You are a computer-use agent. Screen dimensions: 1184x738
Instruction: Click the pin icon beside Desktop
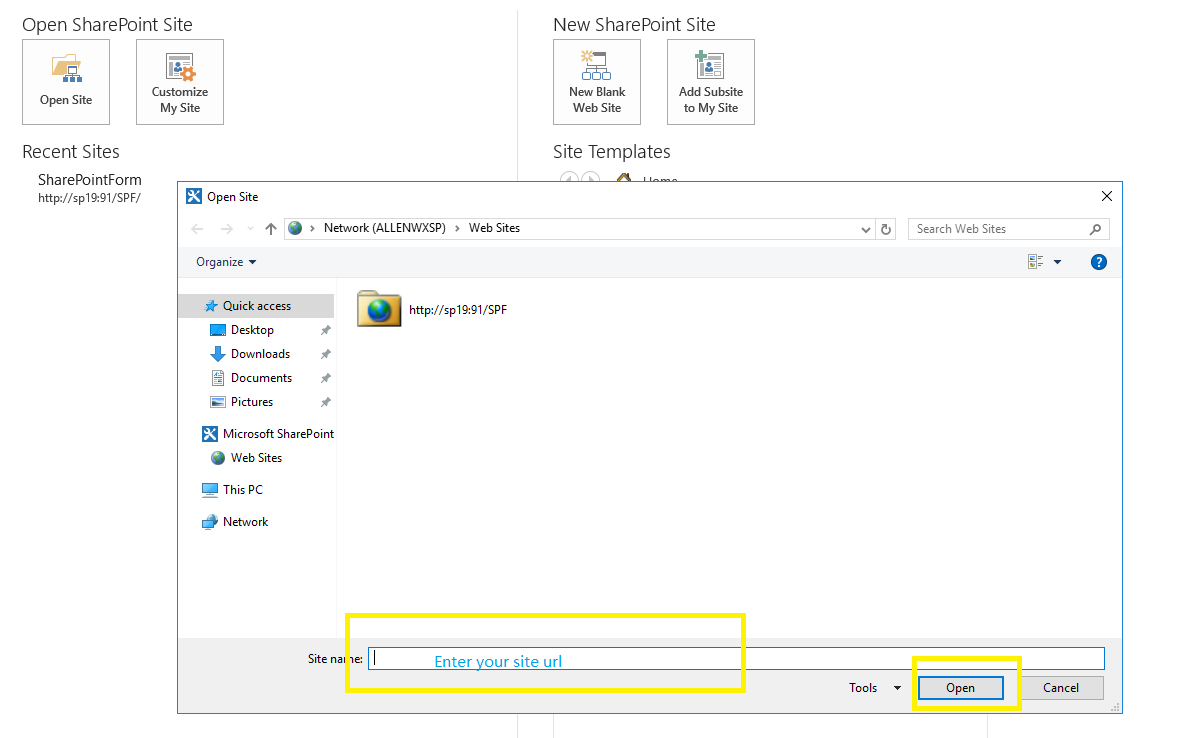point(325,330)
